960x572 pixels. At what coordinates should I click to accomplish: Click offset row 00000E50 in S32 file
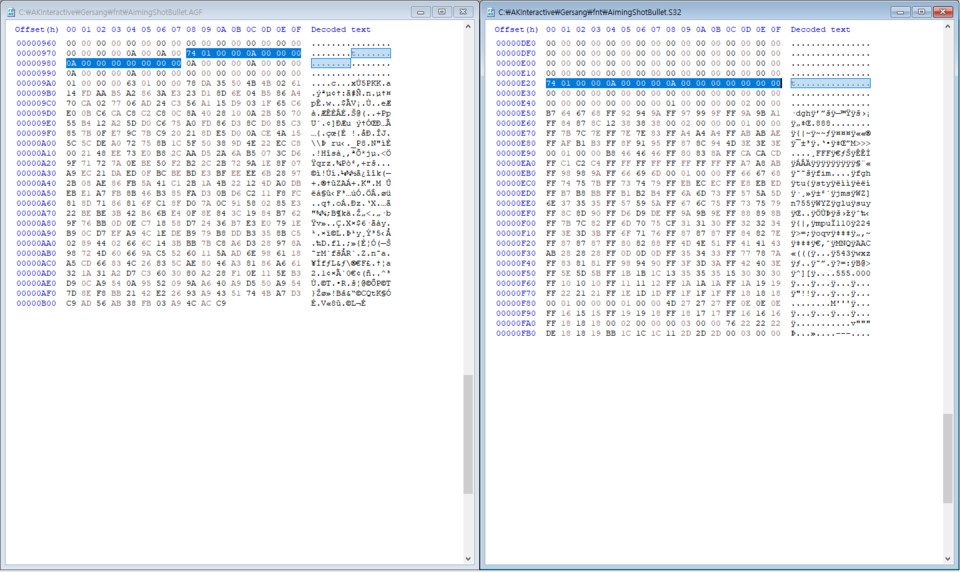click(x=515, y=113)
